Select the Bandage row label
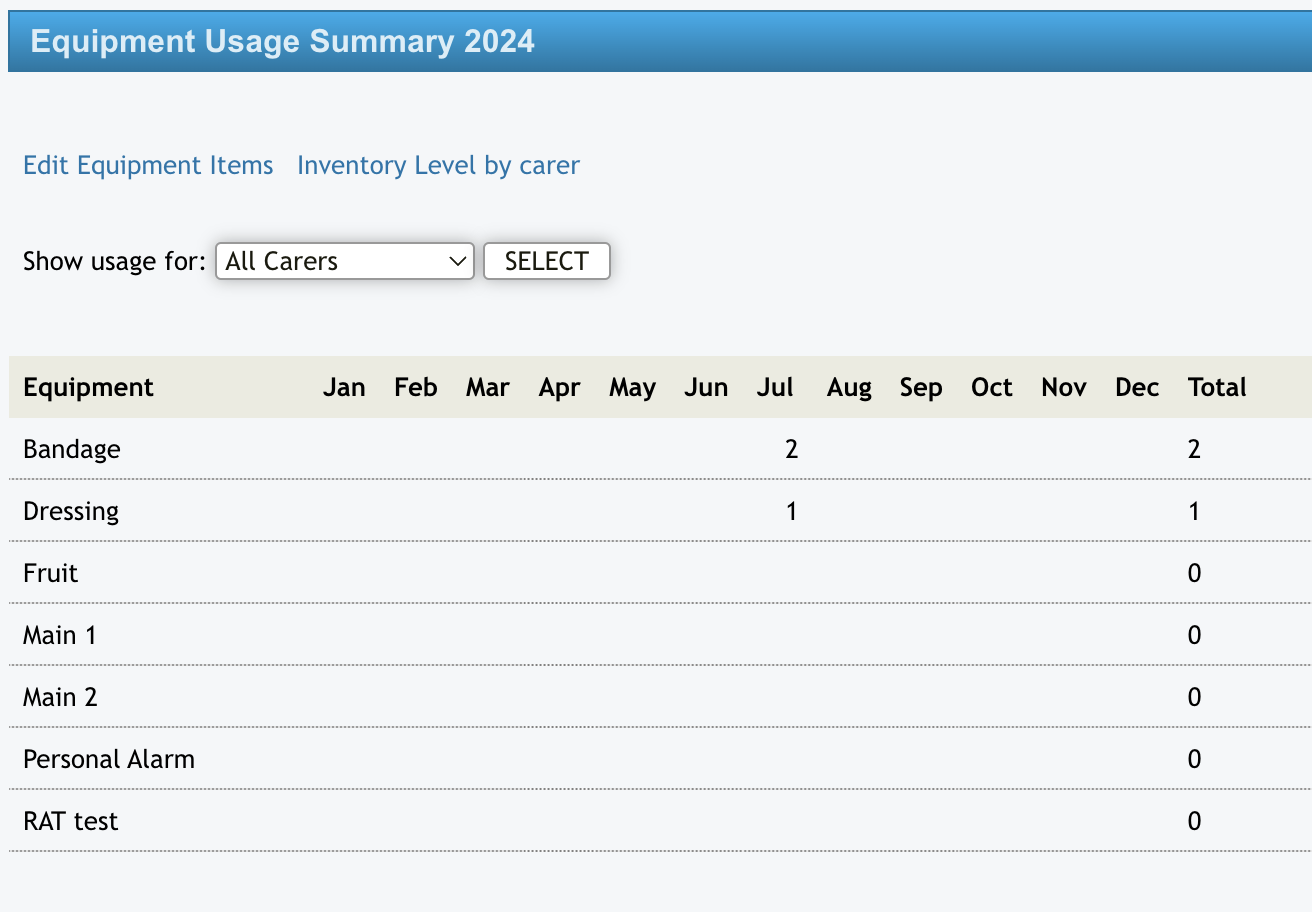The image size is (1312, 912). tap(71, 449)
